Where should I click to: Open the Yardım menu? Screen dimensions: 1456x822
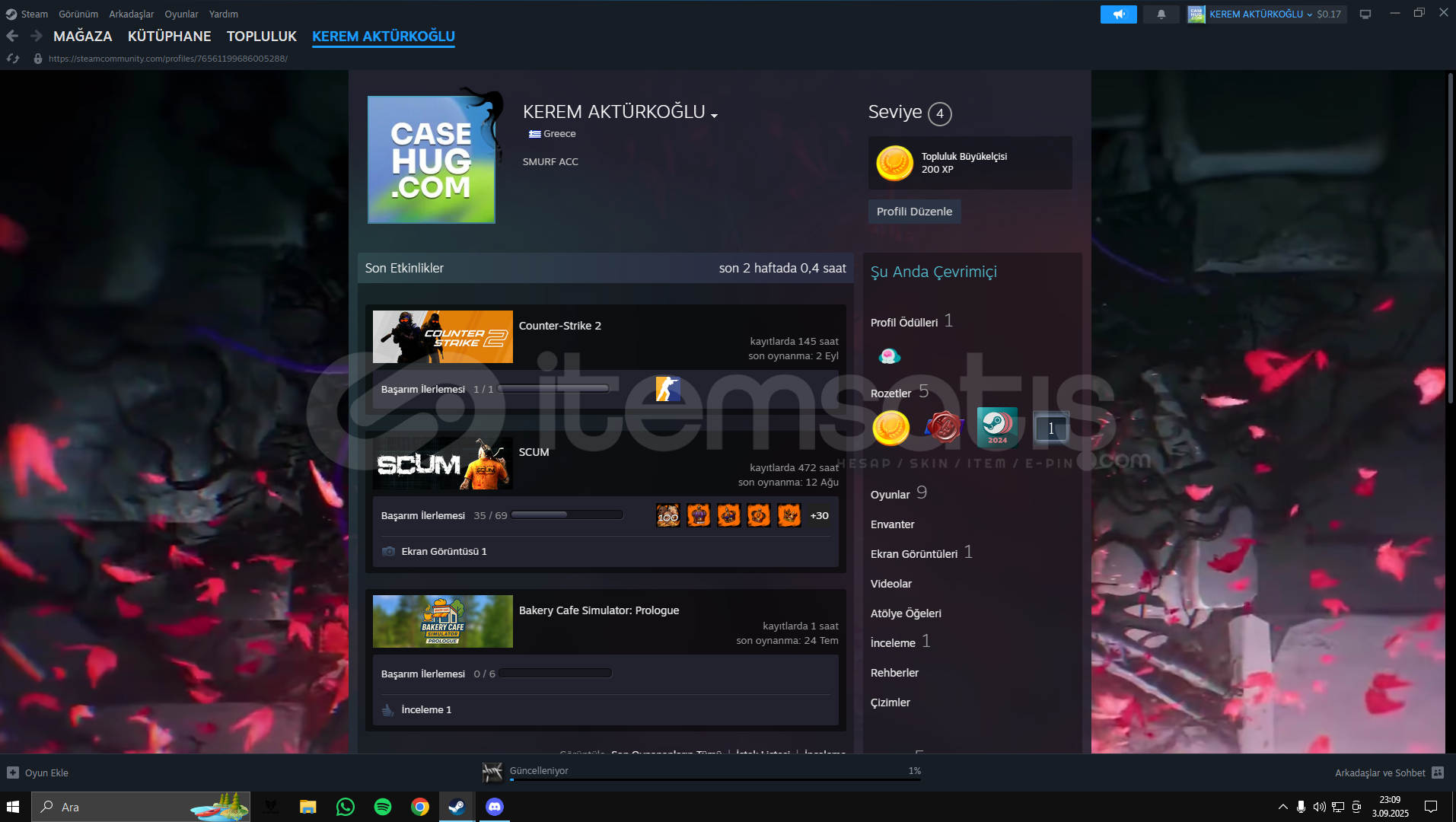224,14
